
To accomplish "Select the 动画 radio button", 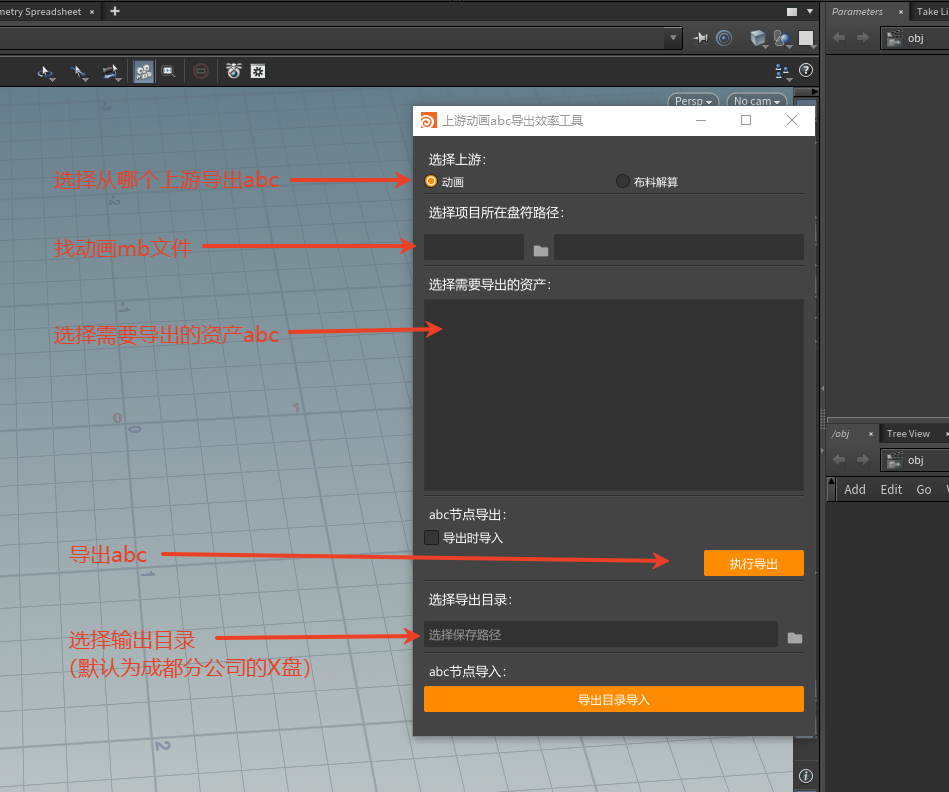I will point(431,181).
